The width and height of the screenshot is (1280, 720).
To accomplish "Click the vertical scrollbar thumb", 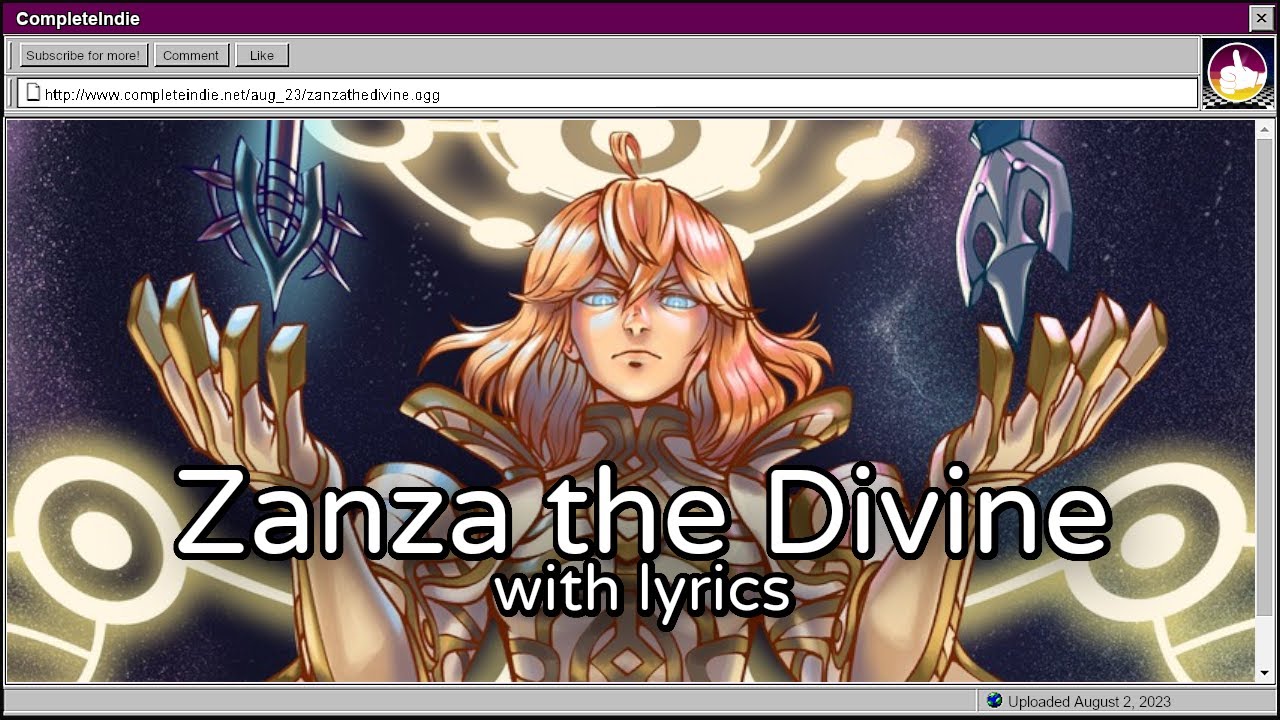I will (1265, 377).
